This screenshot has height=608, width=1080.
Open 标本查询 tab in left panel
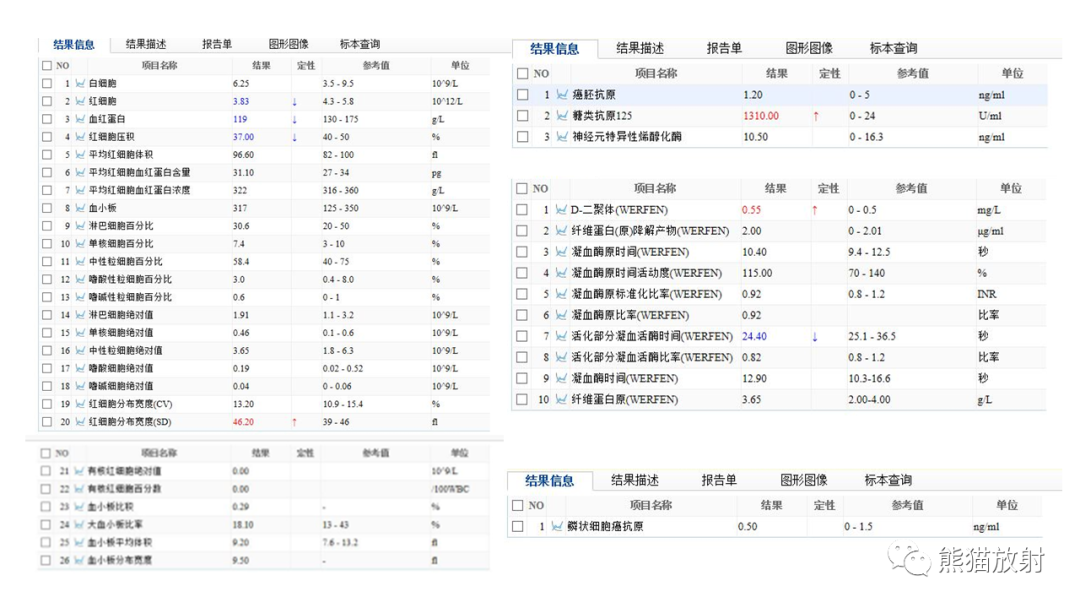(360, 44)
